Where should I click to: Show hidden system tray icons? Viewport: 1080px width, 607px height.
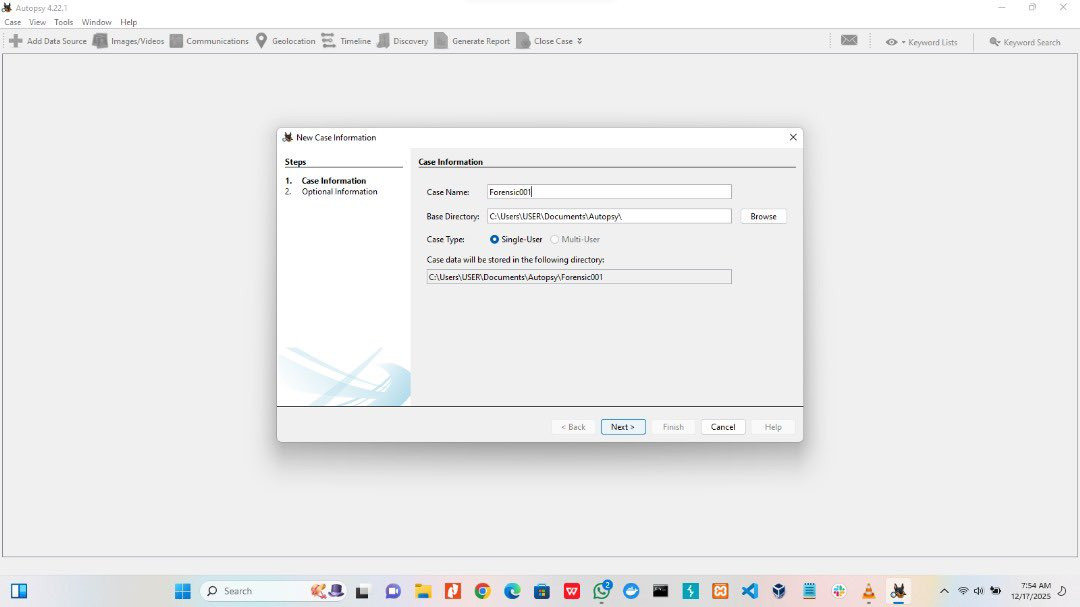pos(944,591)
